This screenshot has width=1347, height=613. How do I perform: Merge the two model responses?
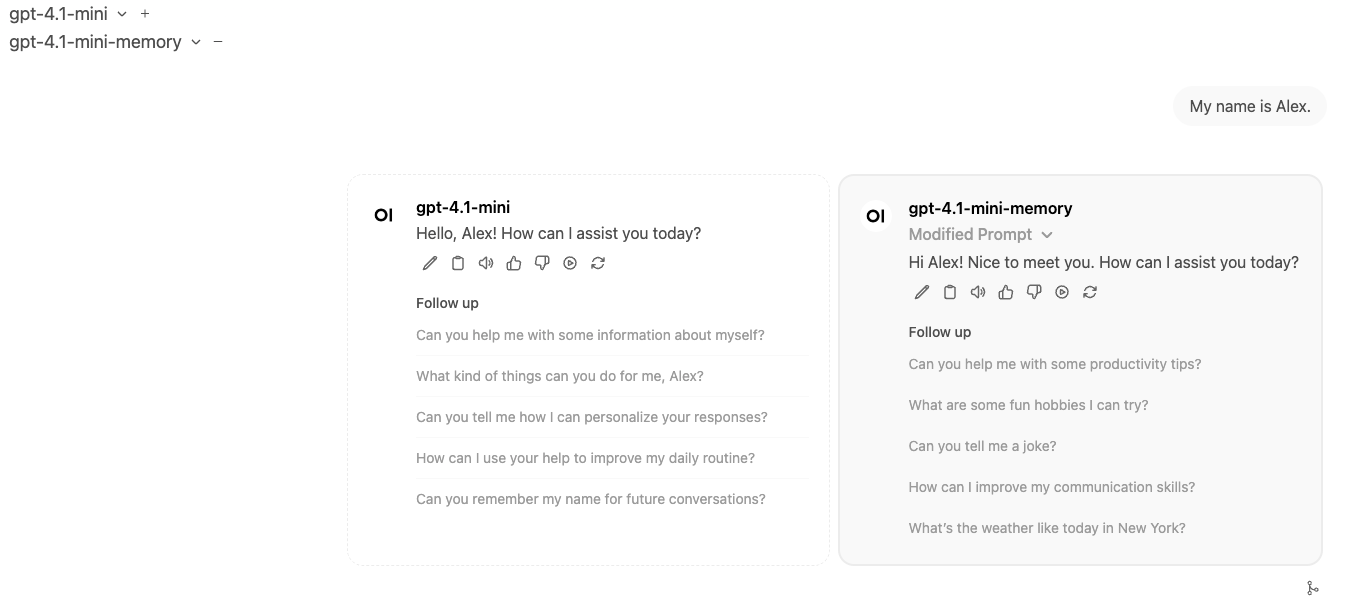tap(1313, 588)
